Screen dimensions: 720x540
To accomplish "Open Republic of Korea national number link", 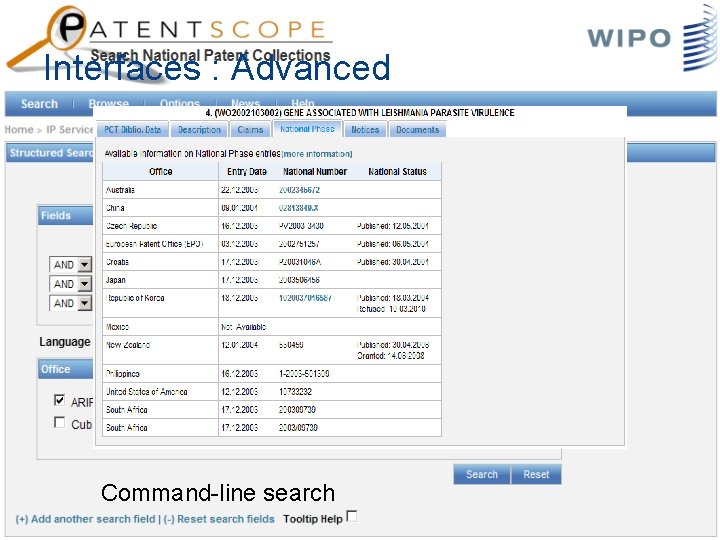I will 305,298.
